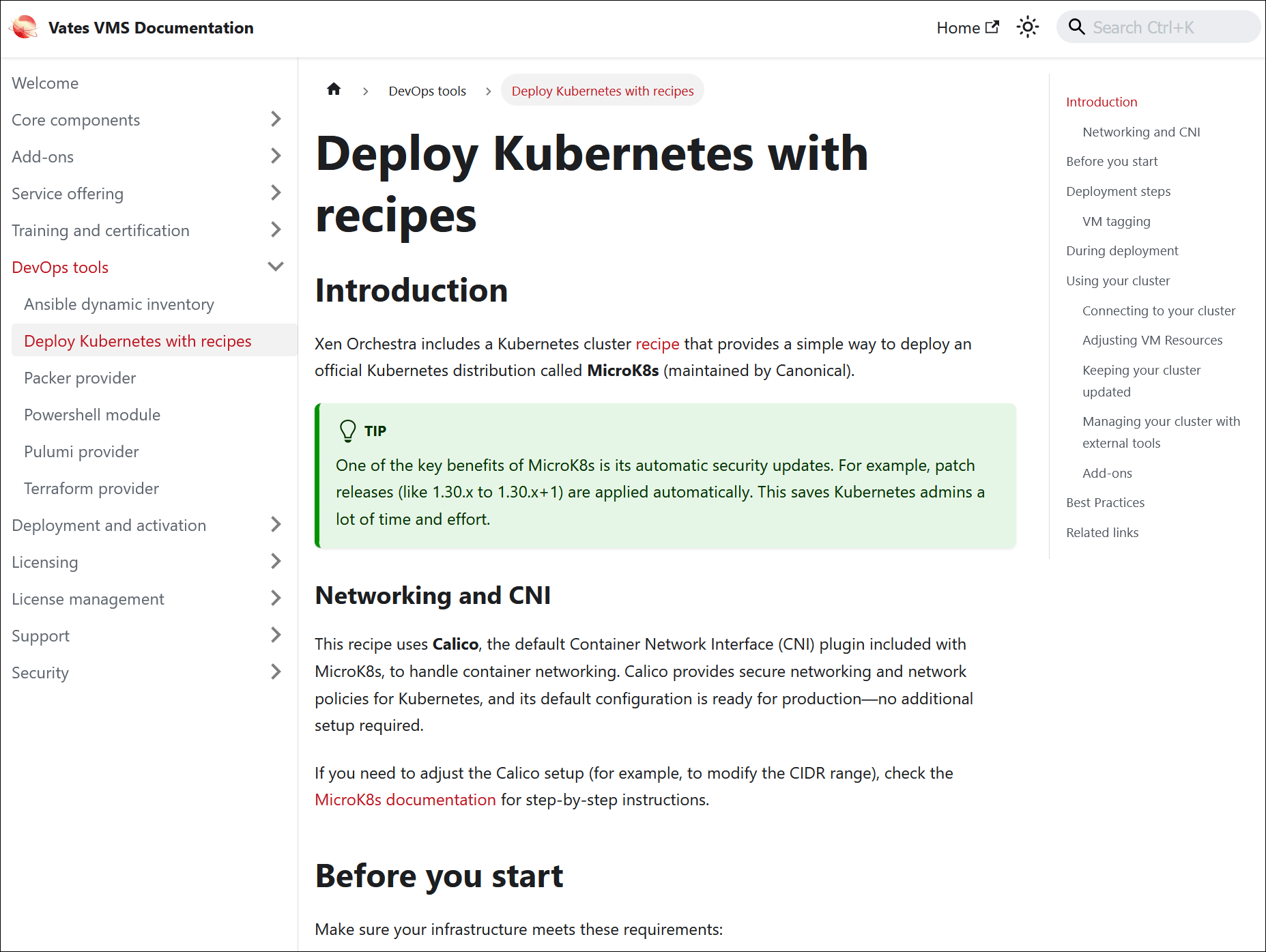Viewport: 1266px width, 952px height.
Task: Open Home external link
Action: coord(968,27)
